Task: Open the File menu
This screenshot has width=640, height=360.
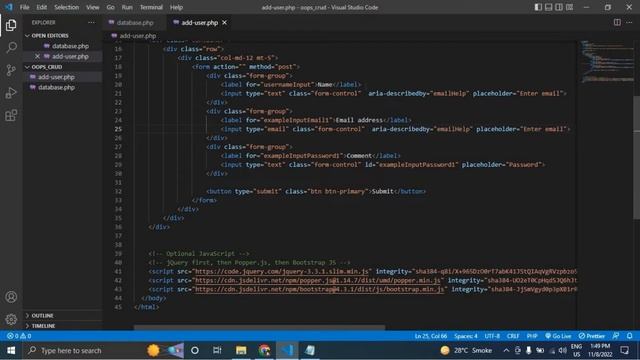Action: coord(24,7)
